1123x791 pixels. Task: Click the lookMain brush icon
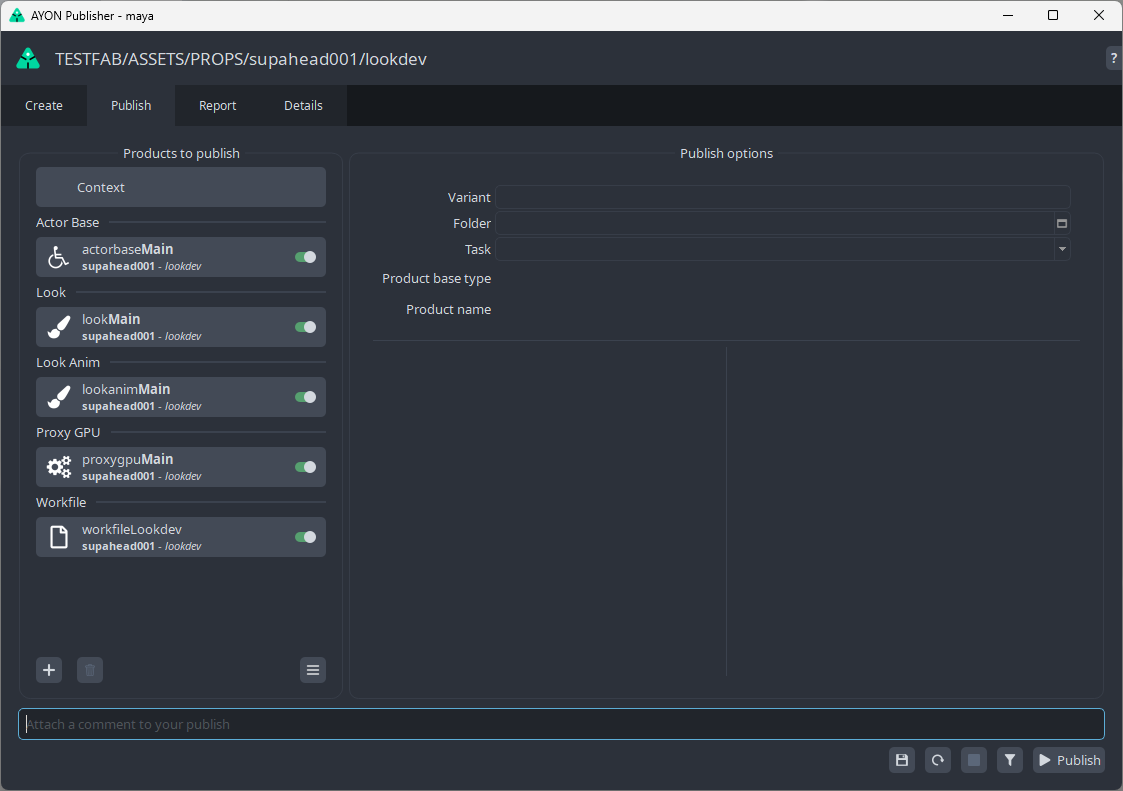(x=59, y=327)
